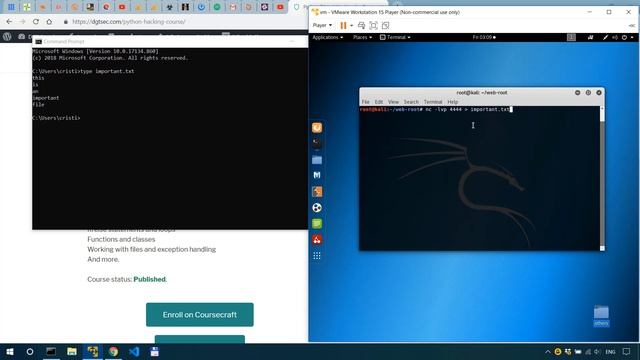The height and width of the screenshot is (360, 640).
Task: Switch to blue power-icon tab in Chrome
Action: 201,7
